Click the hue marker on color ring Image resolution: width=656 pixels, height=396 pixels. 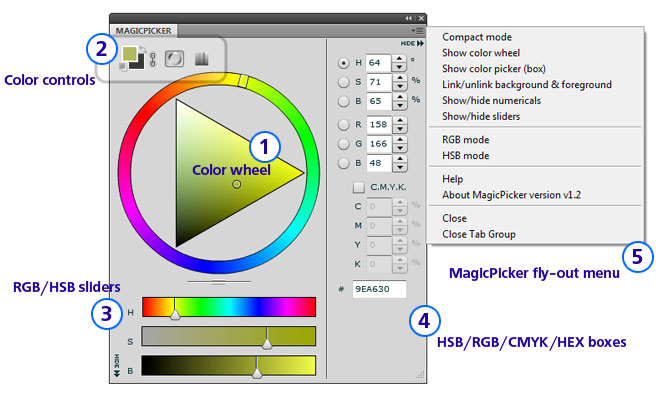click(242, 81)
